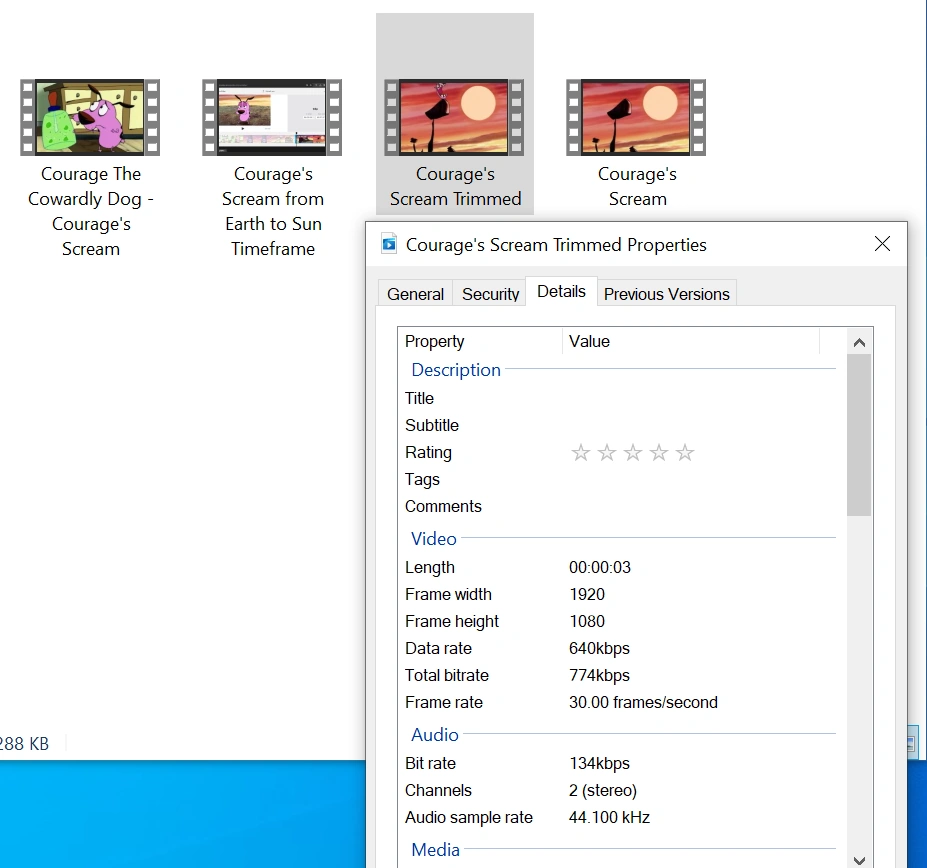Set rating to two stars
The width and height of the screenshot is (927, 868).
(x=607, y=453)
